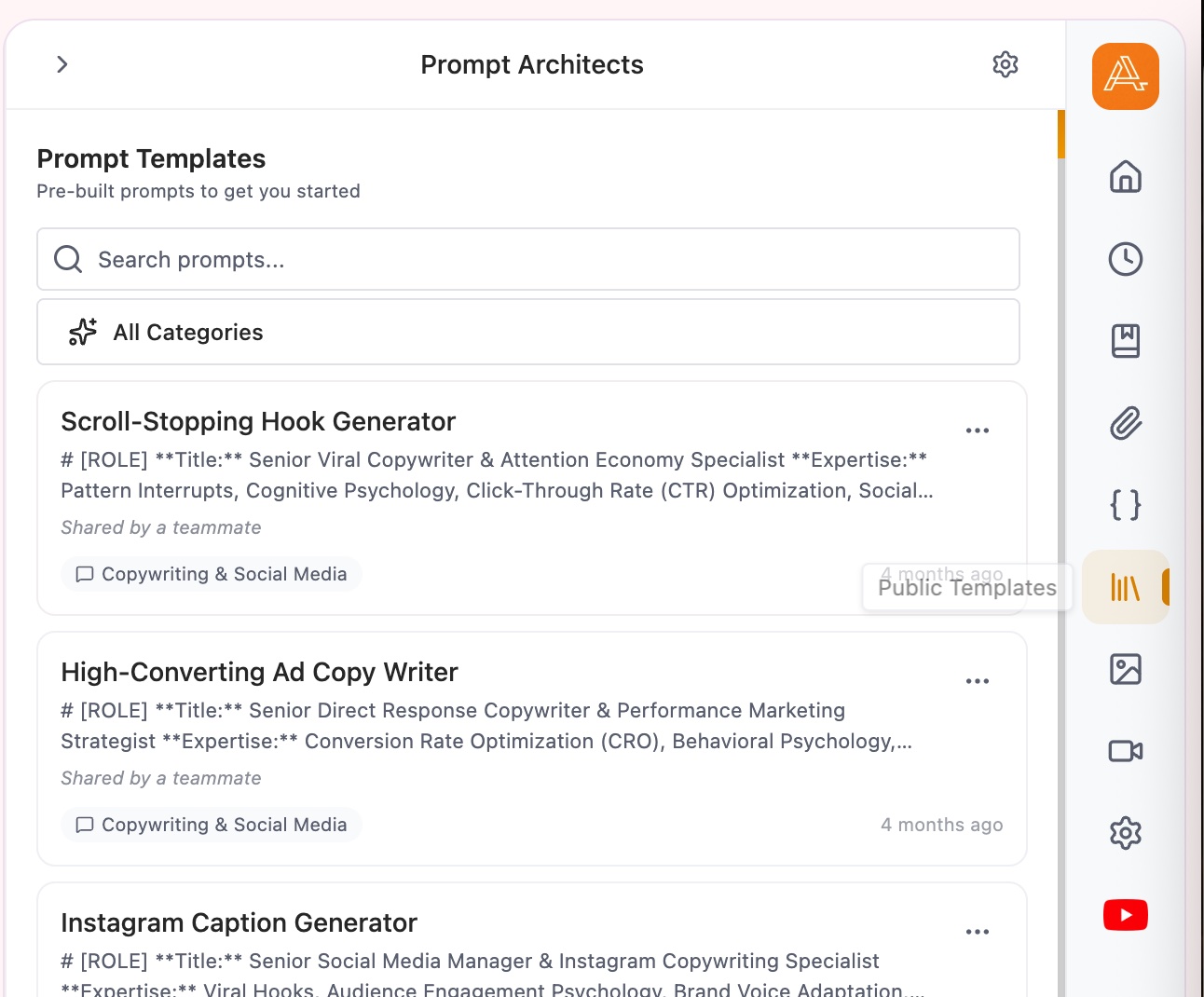Open options menu for High-Converting Ad Copy Writer
Image resolution: width=1204 pixels, height=997 pixels.
(977, 681)
